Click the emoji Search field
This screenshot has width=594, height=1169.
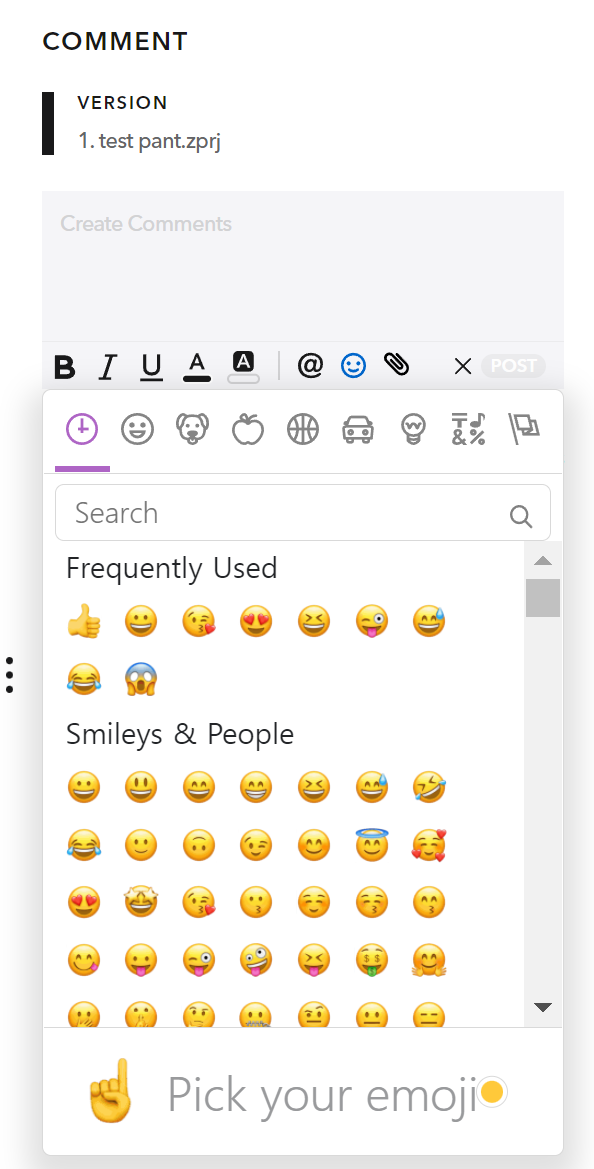[x=303, y=513]
